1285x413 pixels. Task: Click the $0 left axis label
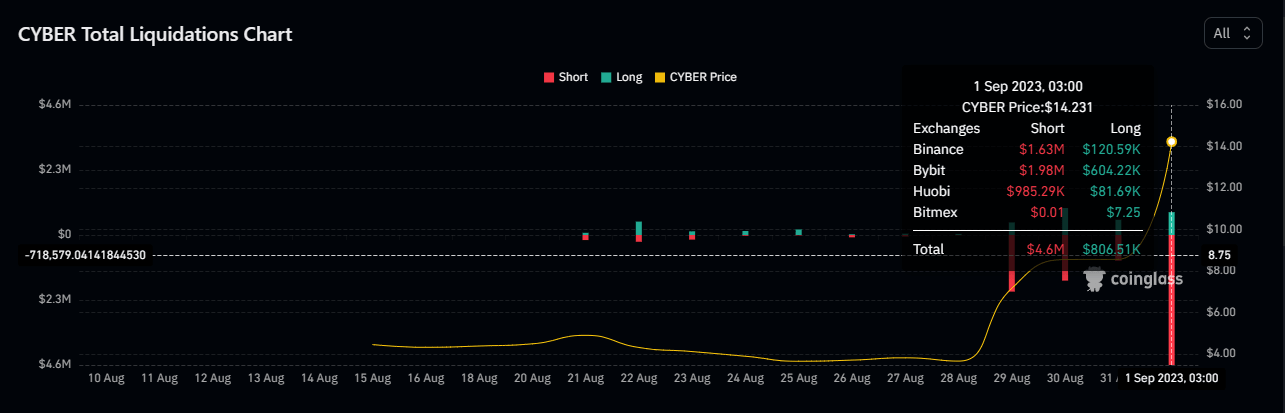64,233
